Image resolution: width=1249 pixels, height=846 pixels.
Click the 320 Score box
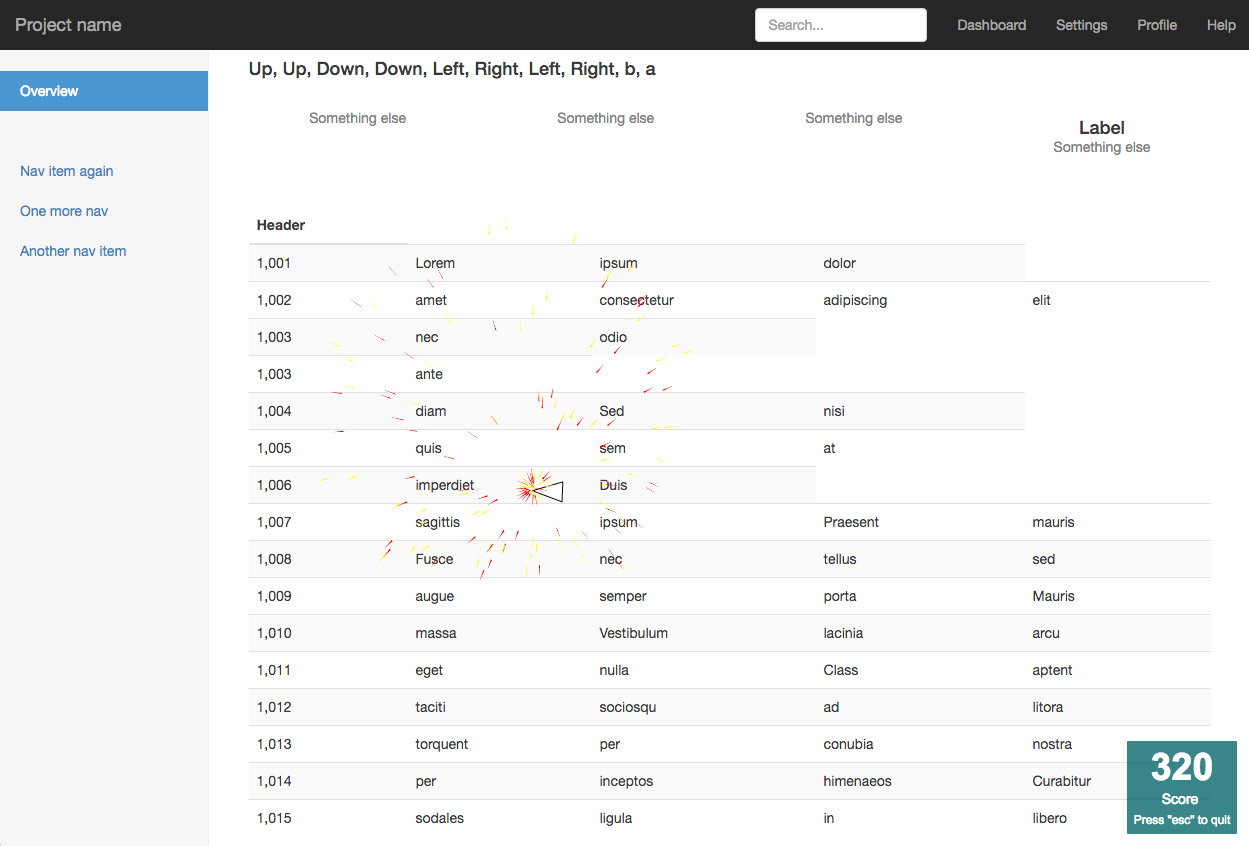tap(1182, 787)
